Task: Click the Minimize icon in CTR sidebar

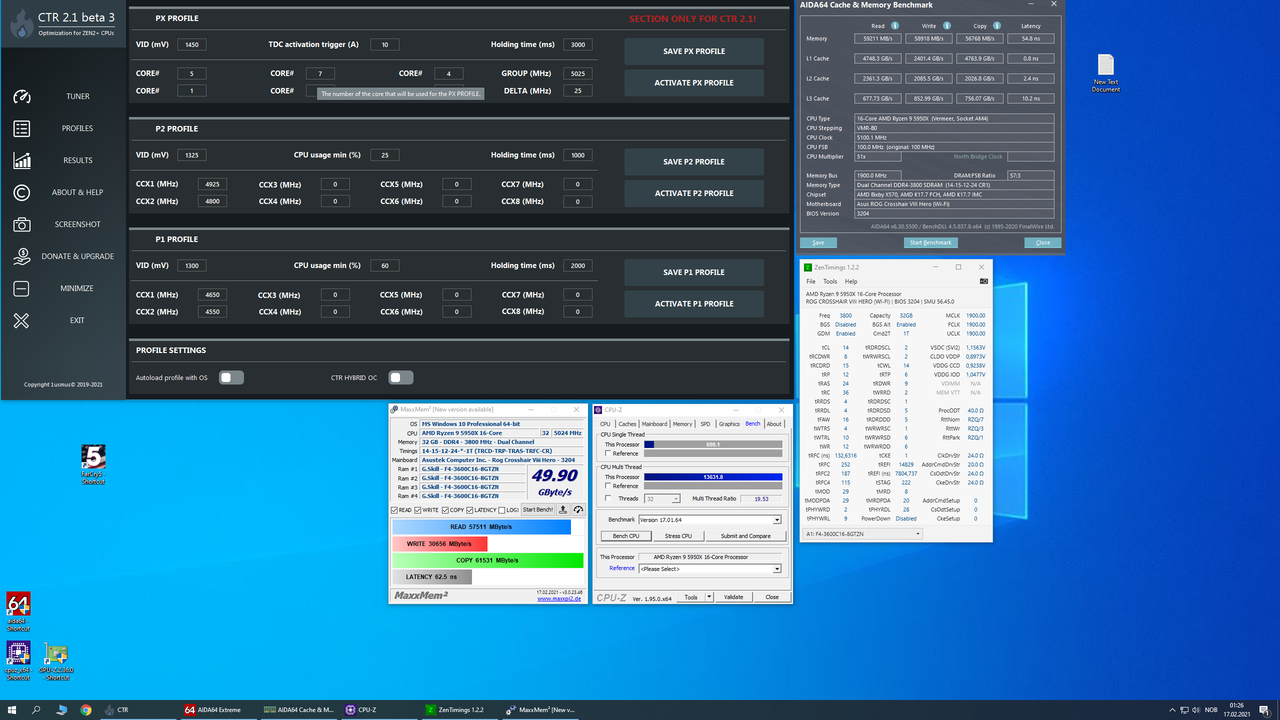Action: (22, 288)
